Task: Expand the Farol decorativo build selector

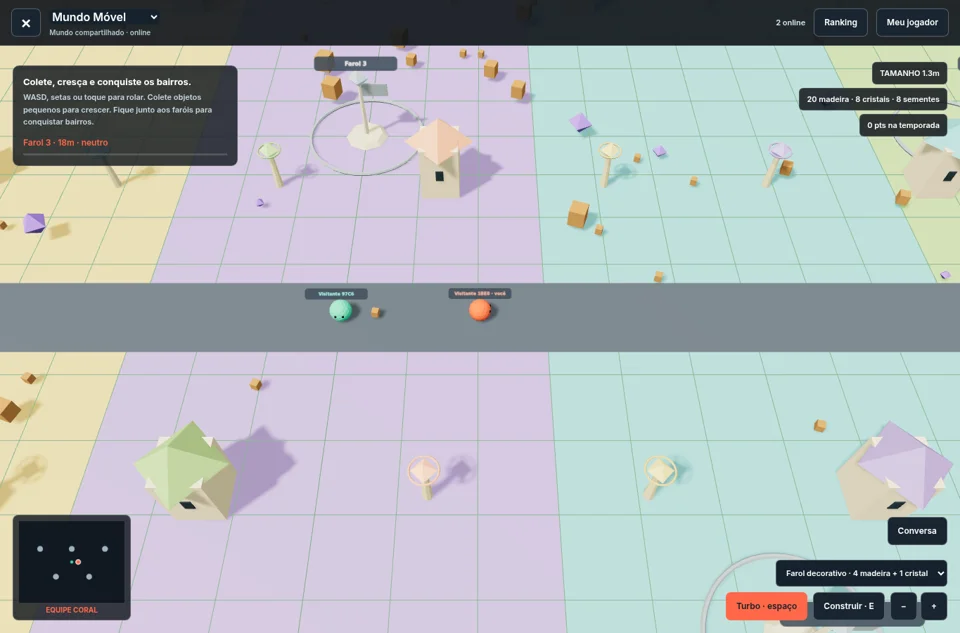Action: tap(861, 573)
